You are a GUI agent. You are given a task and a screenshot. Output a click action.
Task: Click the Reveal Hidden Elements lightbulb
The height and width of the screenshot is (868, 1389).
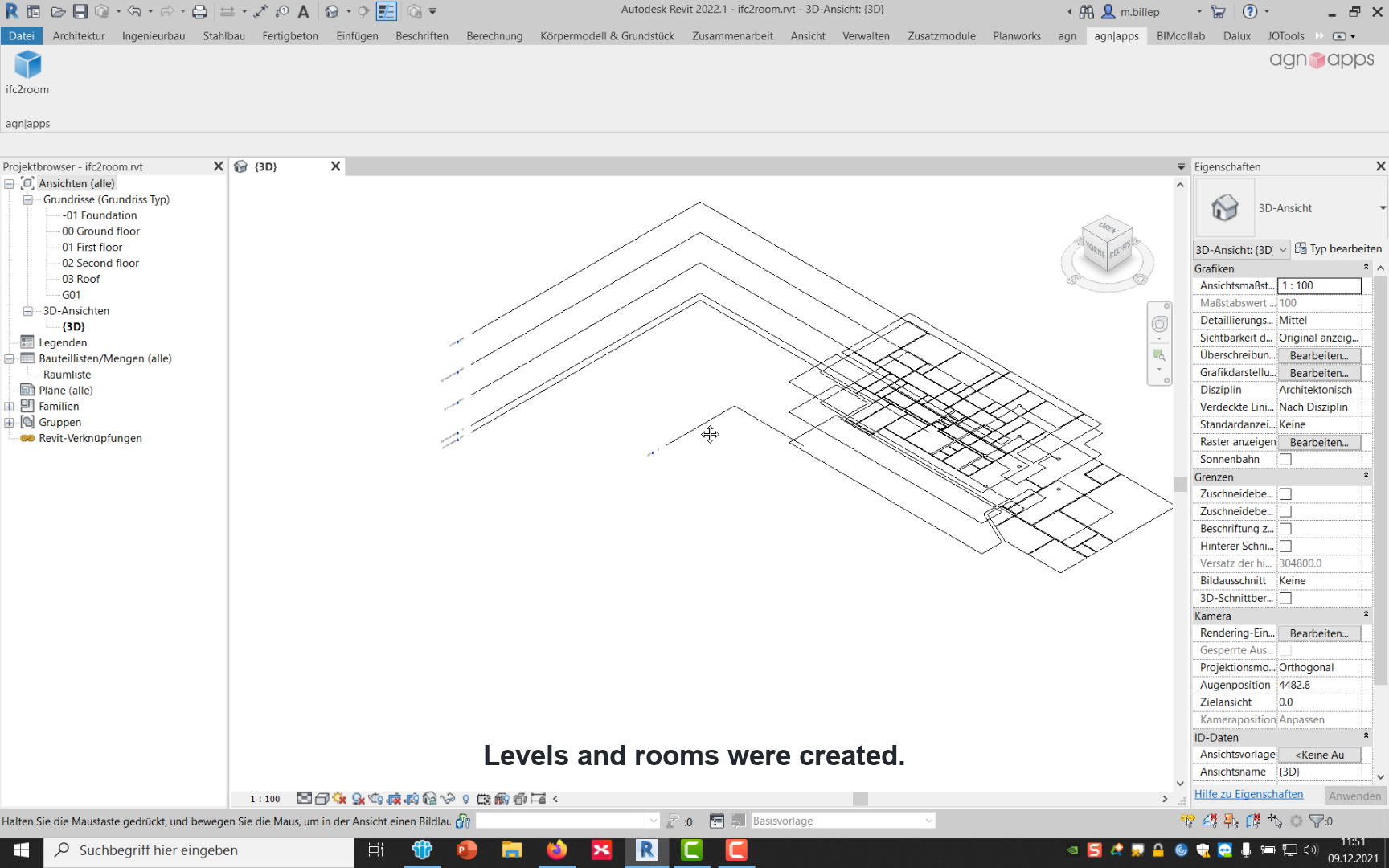tap(465, 799)
